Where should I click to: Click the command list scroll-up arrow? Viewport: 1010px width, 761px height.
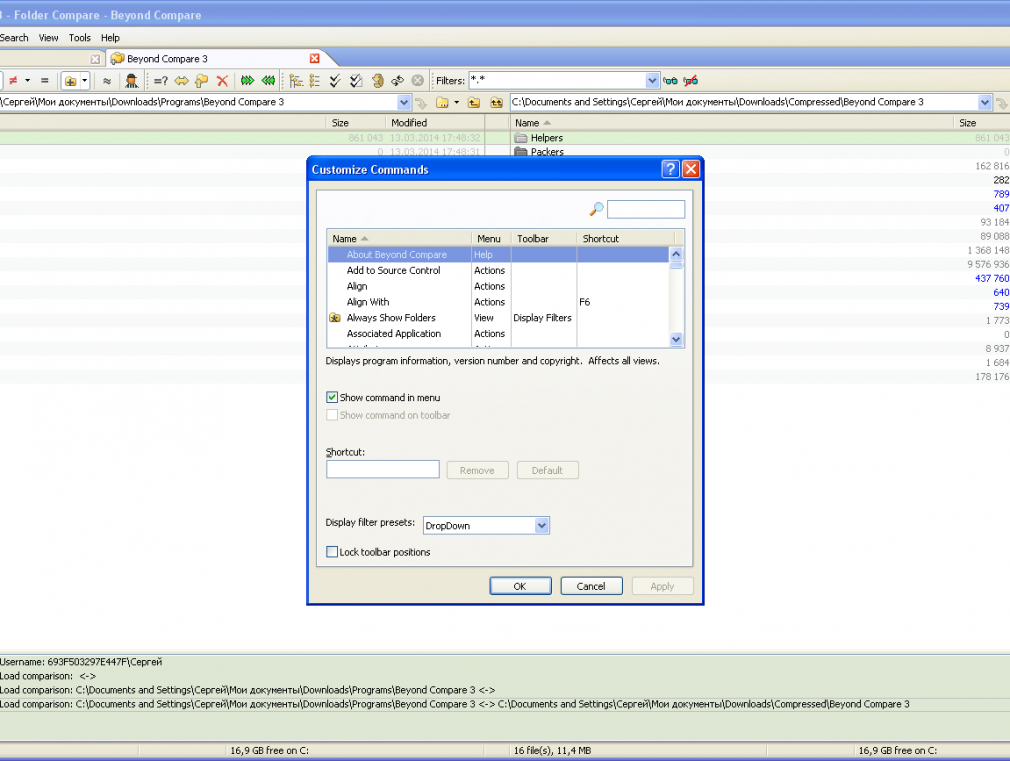[676, 254]
